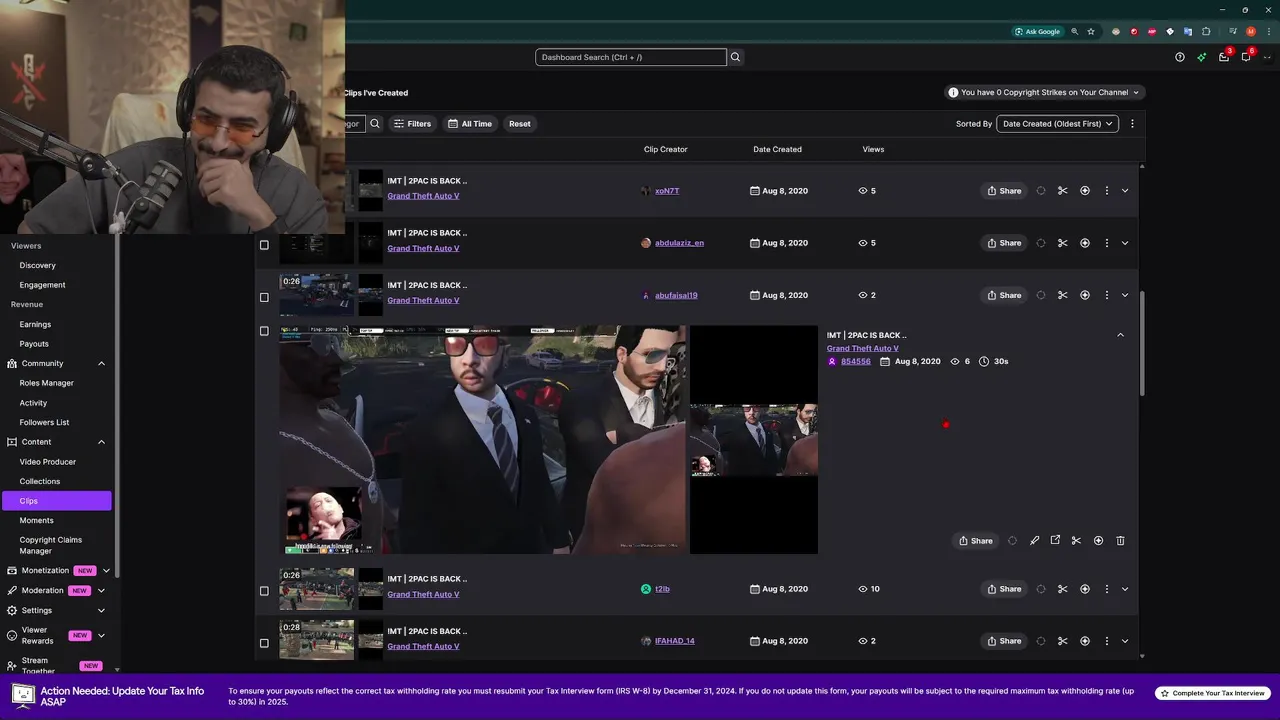Open clip creator link 854556
The height and width of the screenshot is (720, 1280).
pyautogui.click(x=856, y=361)
